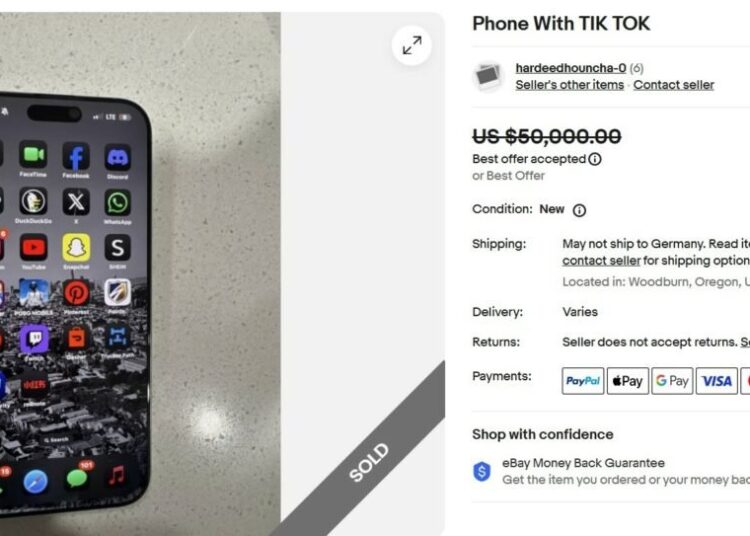The image size is (750, 536).
Task: Open the seller's profile avatar image
Action: [488, 77]
